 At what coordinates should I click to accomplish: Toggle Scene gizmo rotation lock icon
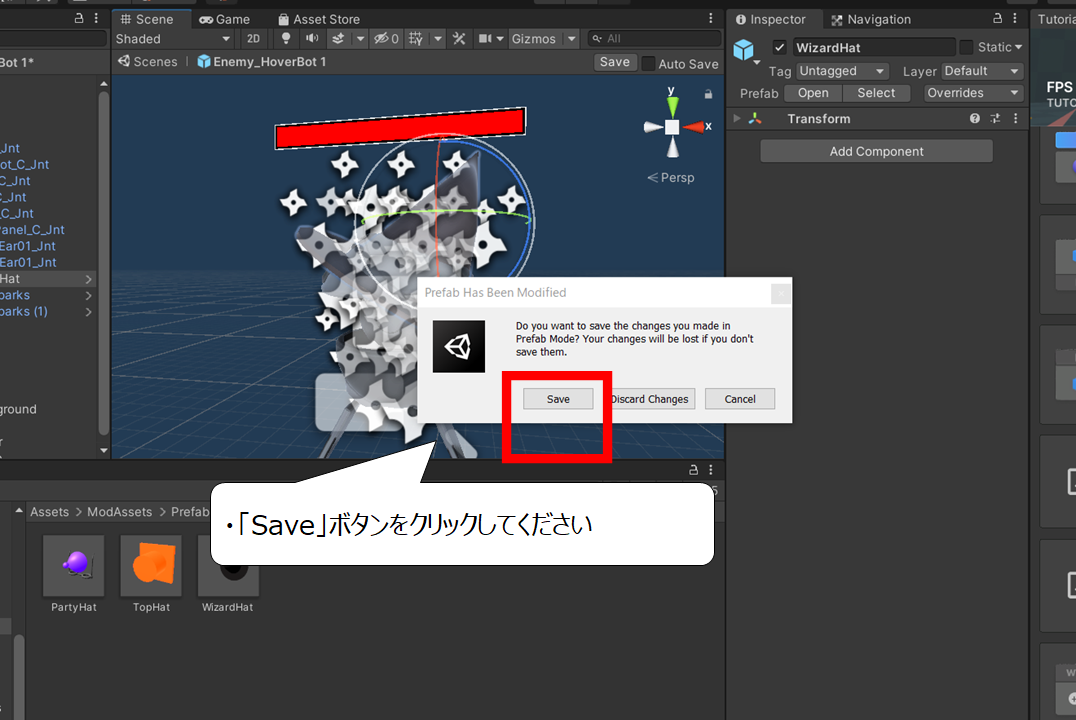(x=708, y=94)
